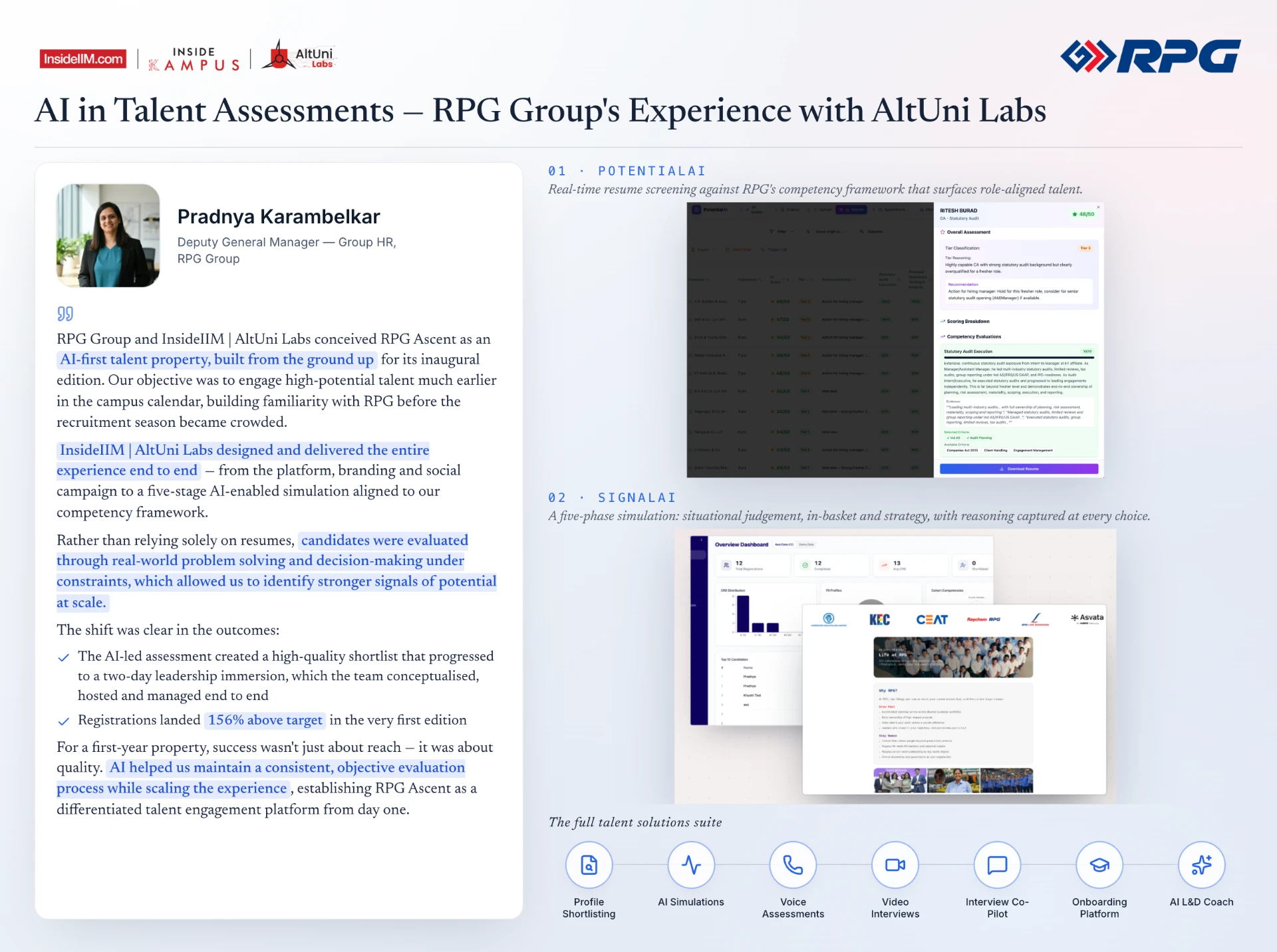This screenshot has width=1277, height=952.
Task: Select the Engagement Management criterion chip
Action: pos(1033,450)
